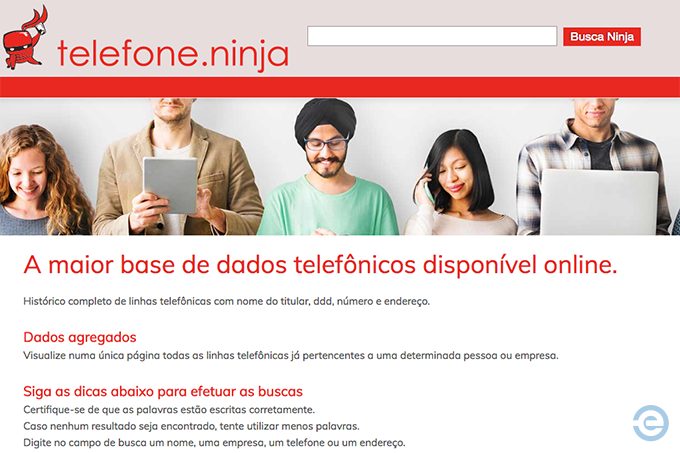Image resolution: width=680 pixels, height=453 pixels.
Task: Click the 'Histórico completo de linhas' text
Action: (x=226, y=301)
